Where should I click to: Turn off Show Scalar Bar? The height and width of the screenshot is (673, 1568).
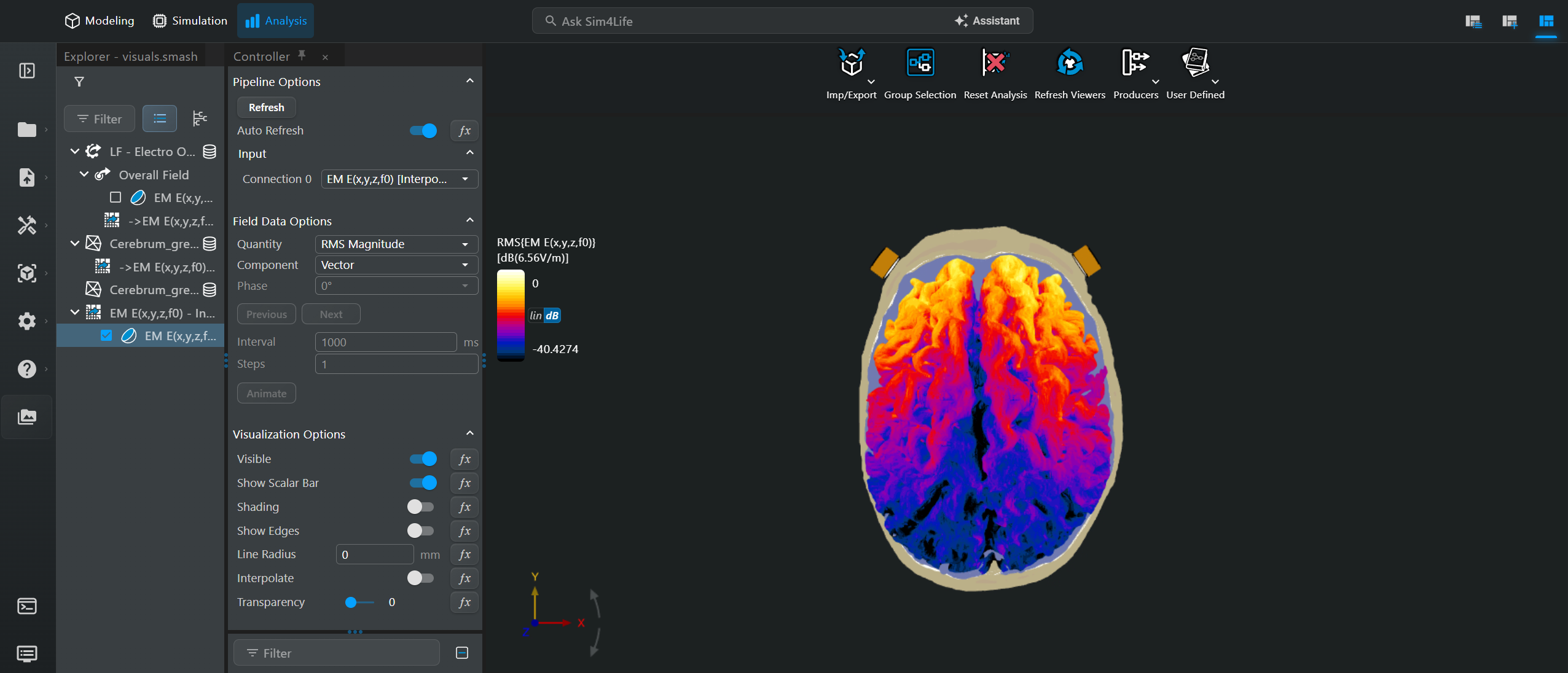pyautogui.click(x=423, y=483)
